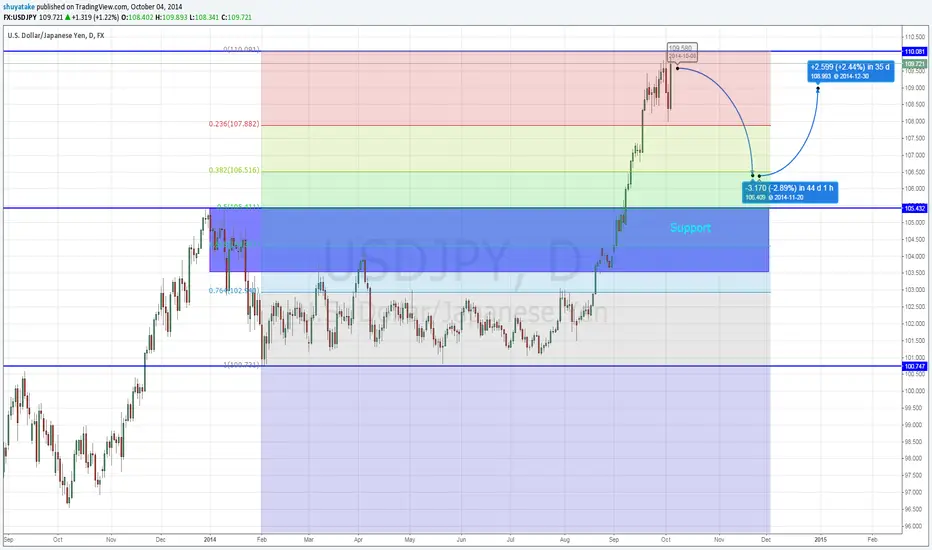Viewport: 932px width, 550px height.
Task: Click the 108.000 value on price scale
Action: (x=914, y=121)
